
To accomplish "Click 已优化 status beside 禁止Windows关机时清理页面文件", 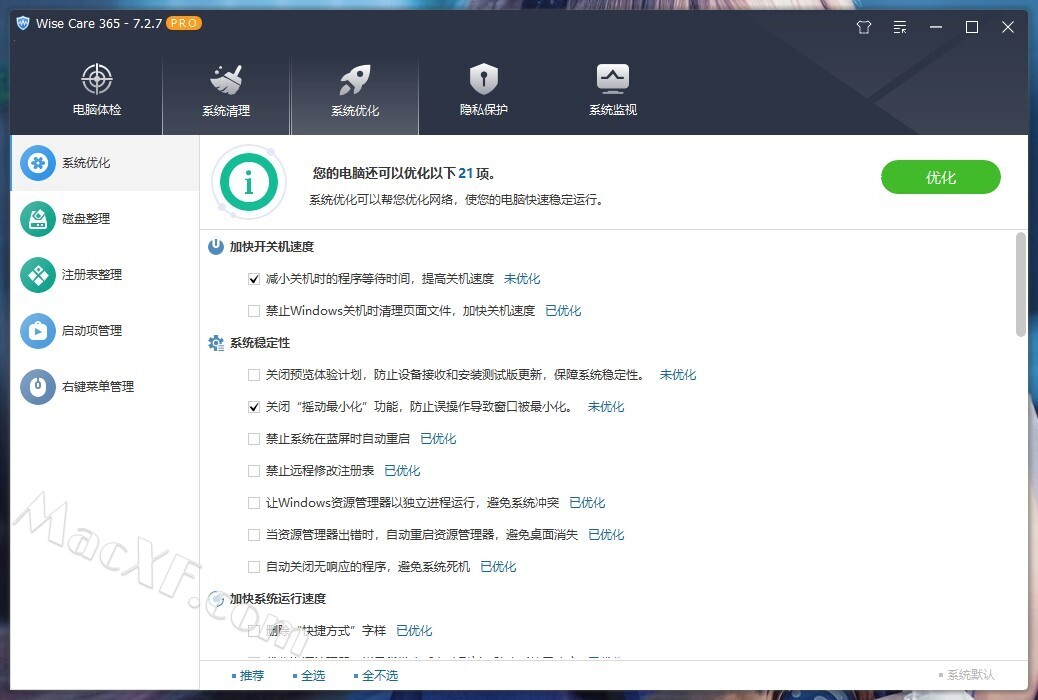I will 563,311.
